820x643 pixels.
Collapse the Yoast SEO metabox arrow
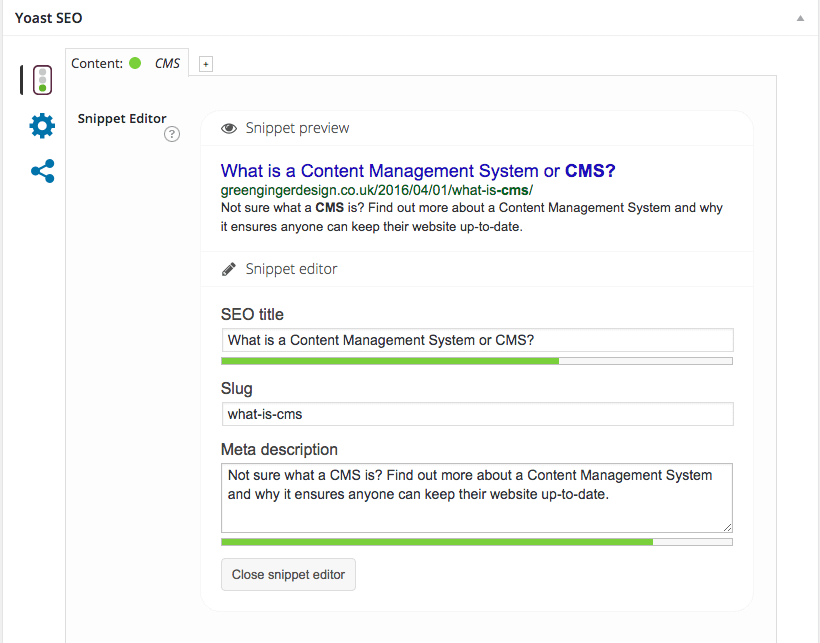click(800, 18)
